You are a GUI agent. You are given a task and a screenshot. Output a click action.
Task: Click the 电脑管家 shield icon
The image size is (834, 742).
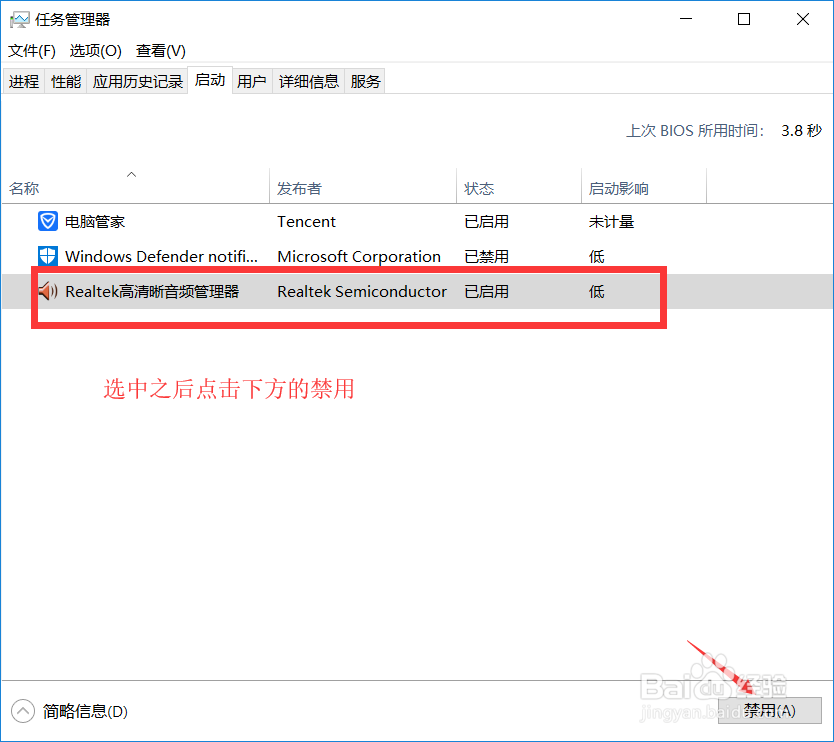[x=48, y=221]
